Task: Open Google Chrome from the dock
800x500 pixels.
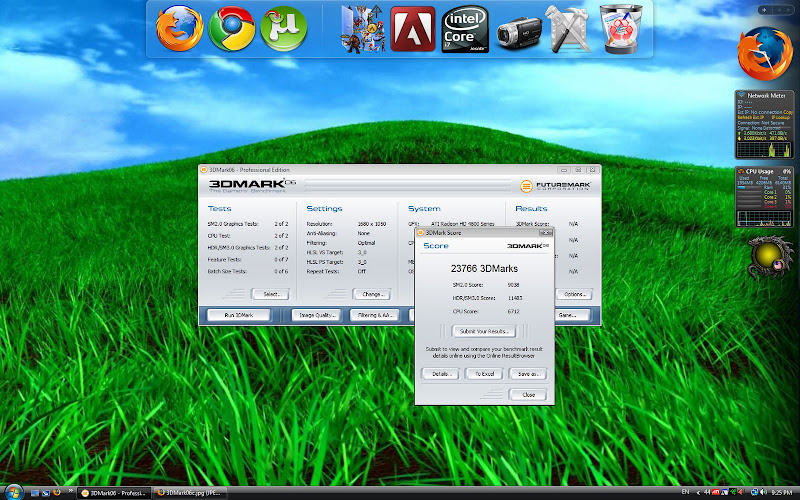Action: click(x=231, y=28)
